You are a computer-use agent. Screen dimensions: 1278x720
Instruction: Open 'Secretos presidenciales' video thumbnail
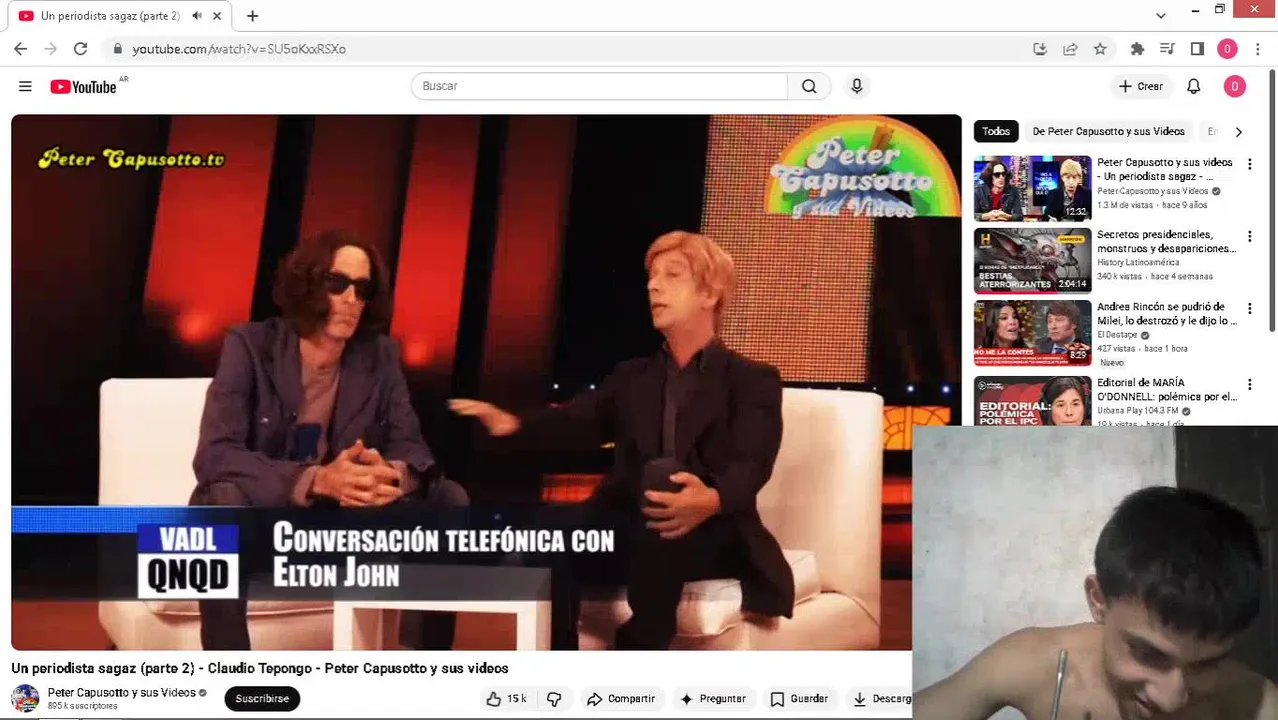tap(1032, 261)
